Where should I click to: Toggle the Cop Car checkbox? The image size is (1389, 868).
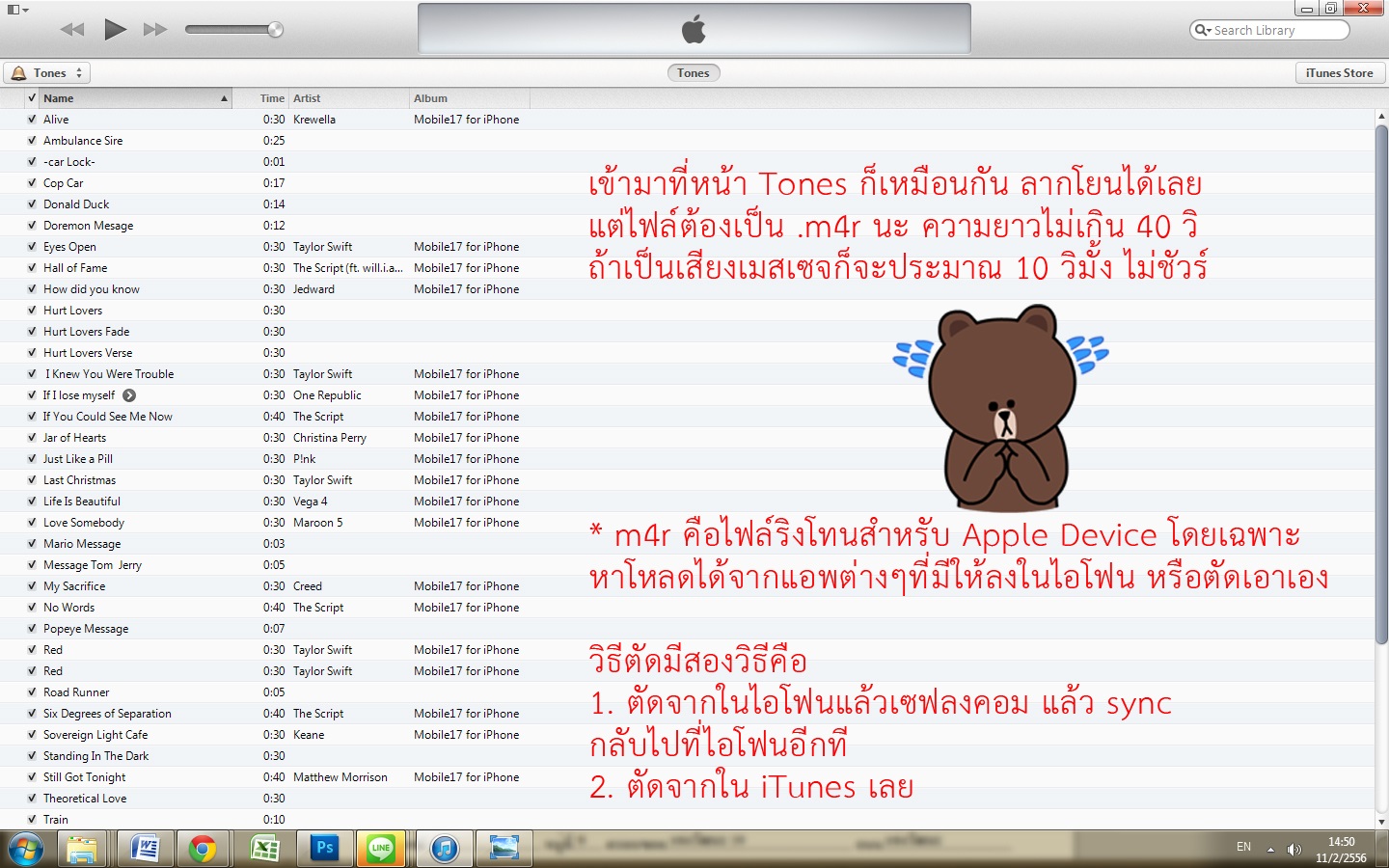[32, 183]
